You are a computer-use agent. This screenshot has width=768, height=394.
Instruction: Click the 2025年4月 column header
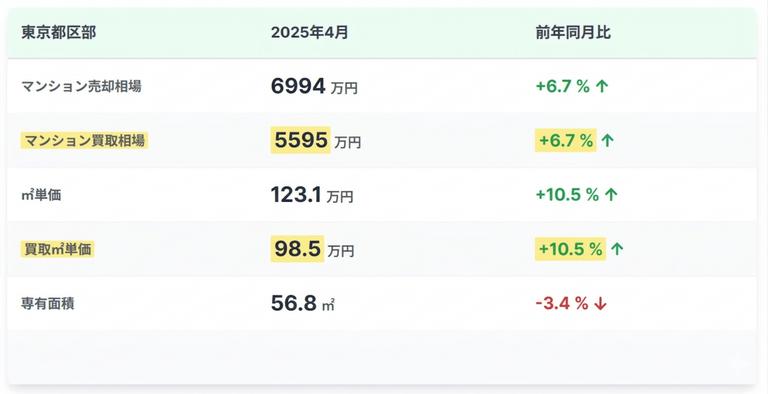(x=309, y=33)
